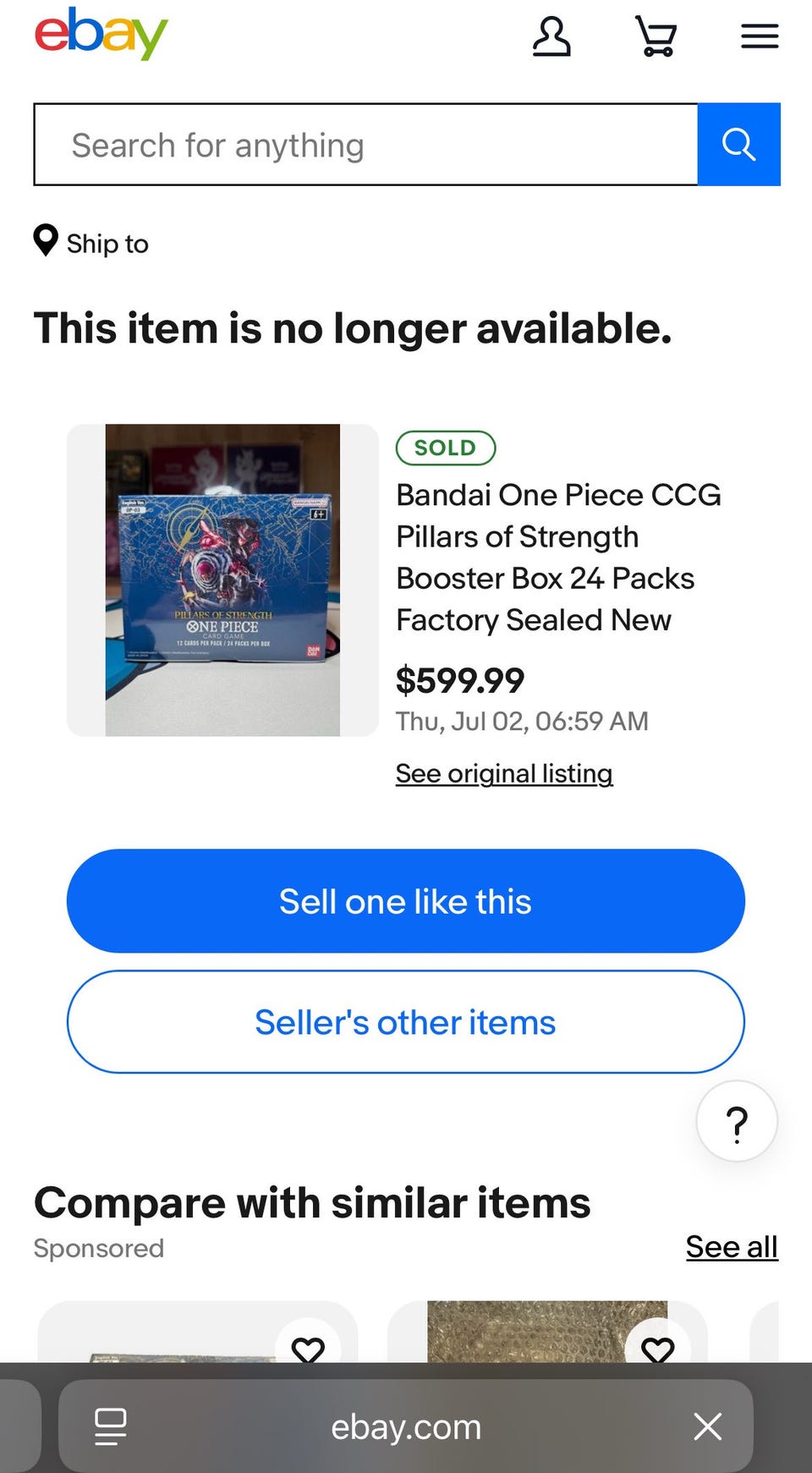Open Seller's other items
The width and height of the screenshot is (812, 1473).
click(406, 1022)
